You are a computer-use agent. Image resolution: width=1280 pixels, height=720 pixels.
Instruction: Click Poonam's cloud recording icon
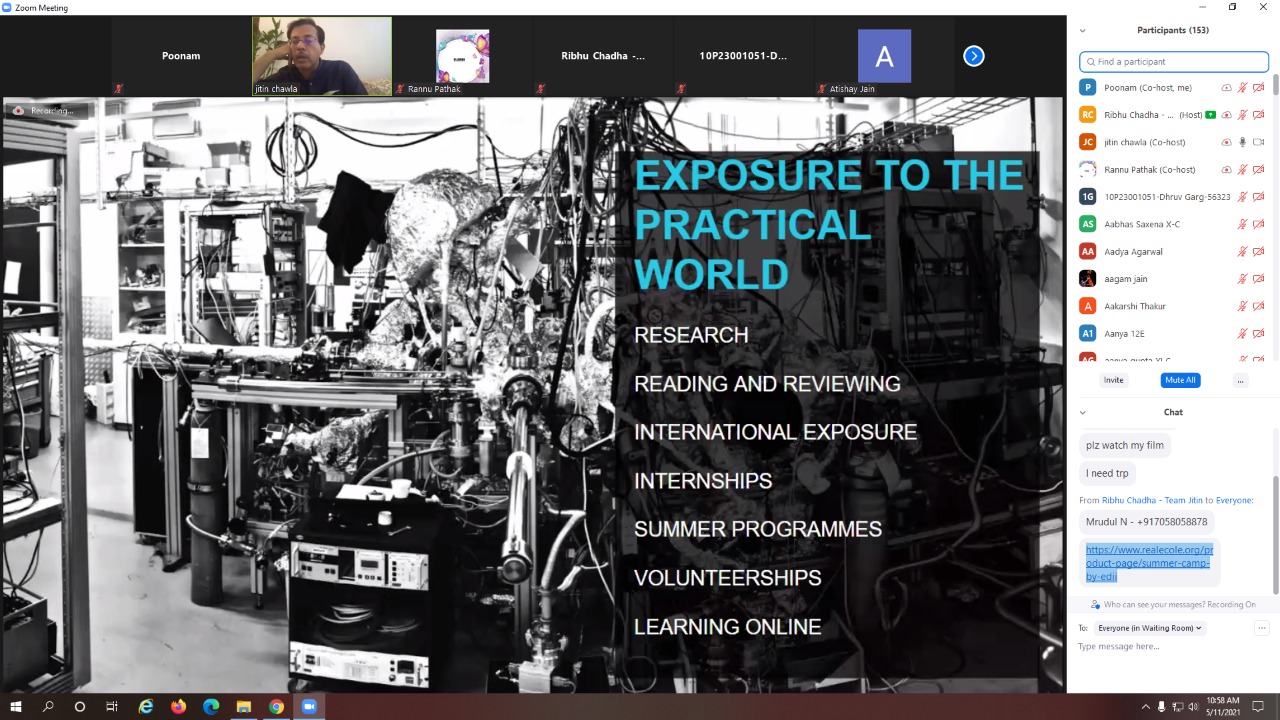[x=1227, y=88]
